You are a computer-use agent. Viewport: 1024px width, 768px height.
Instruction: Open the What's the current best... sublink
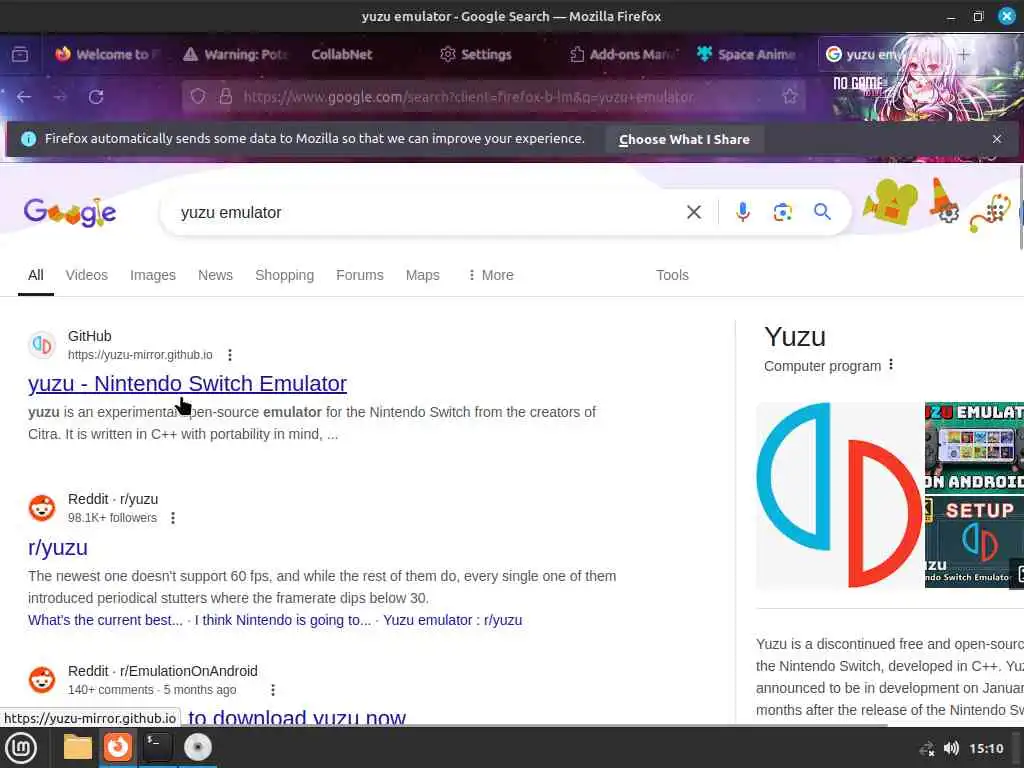(x=105, y=620)
